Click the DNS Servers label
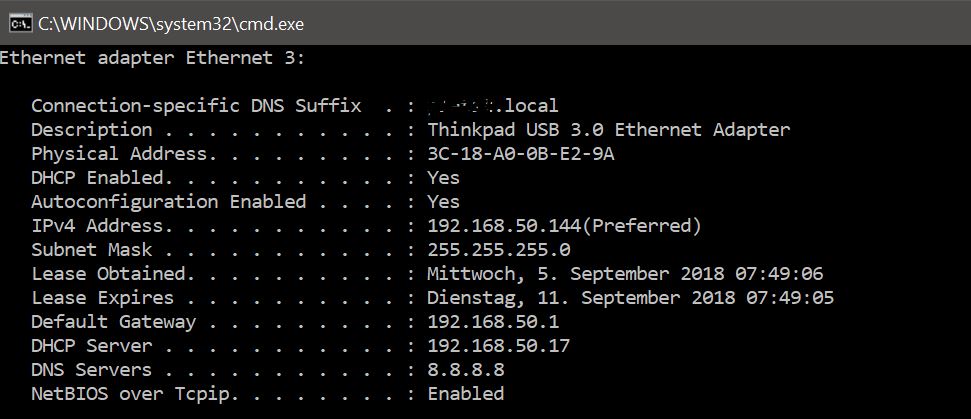The width and height of the screenshot is (971, 419). pyautogui.click(x=91, y=370)
